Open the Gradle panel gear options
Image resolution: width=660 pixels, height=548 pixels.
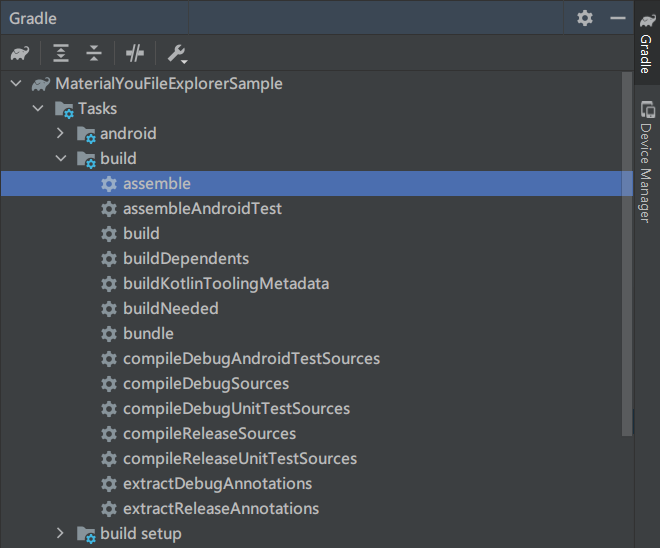pos(585,18)
